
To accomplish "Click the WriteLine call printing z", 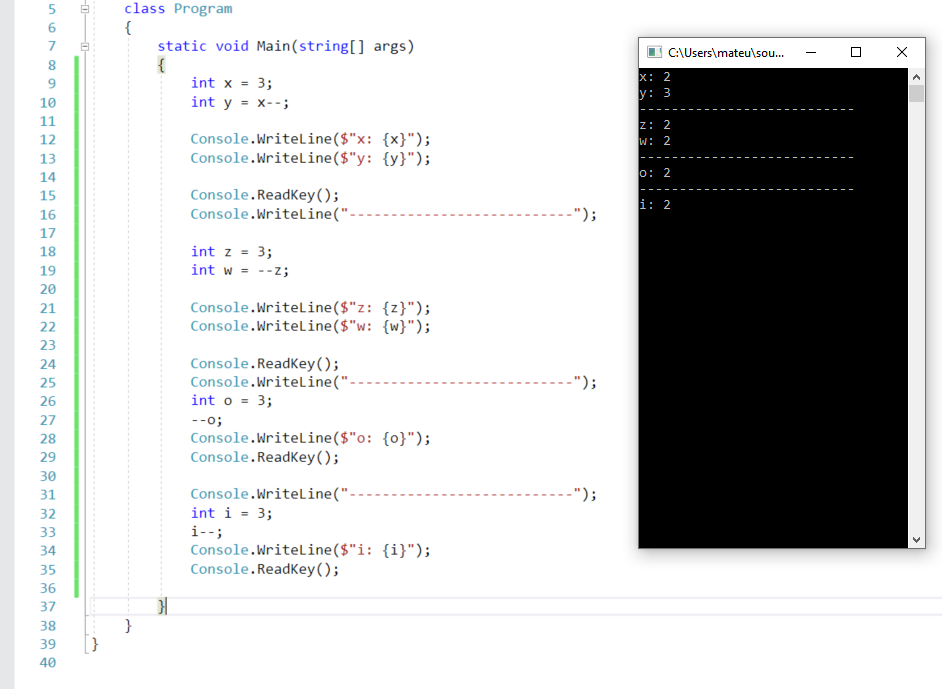I will [x=311, y=308].
